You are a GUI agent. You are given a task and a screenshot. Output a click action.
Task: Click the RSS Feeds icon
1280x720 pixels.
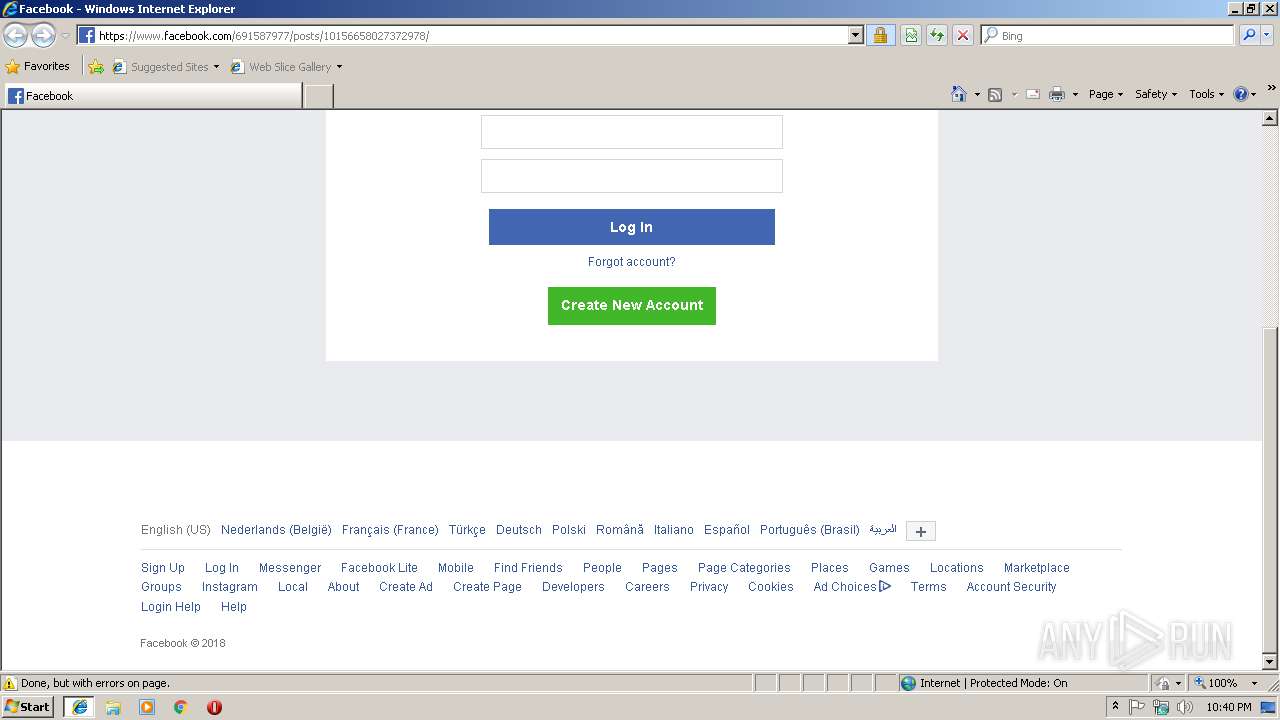[x=995, y=94]
